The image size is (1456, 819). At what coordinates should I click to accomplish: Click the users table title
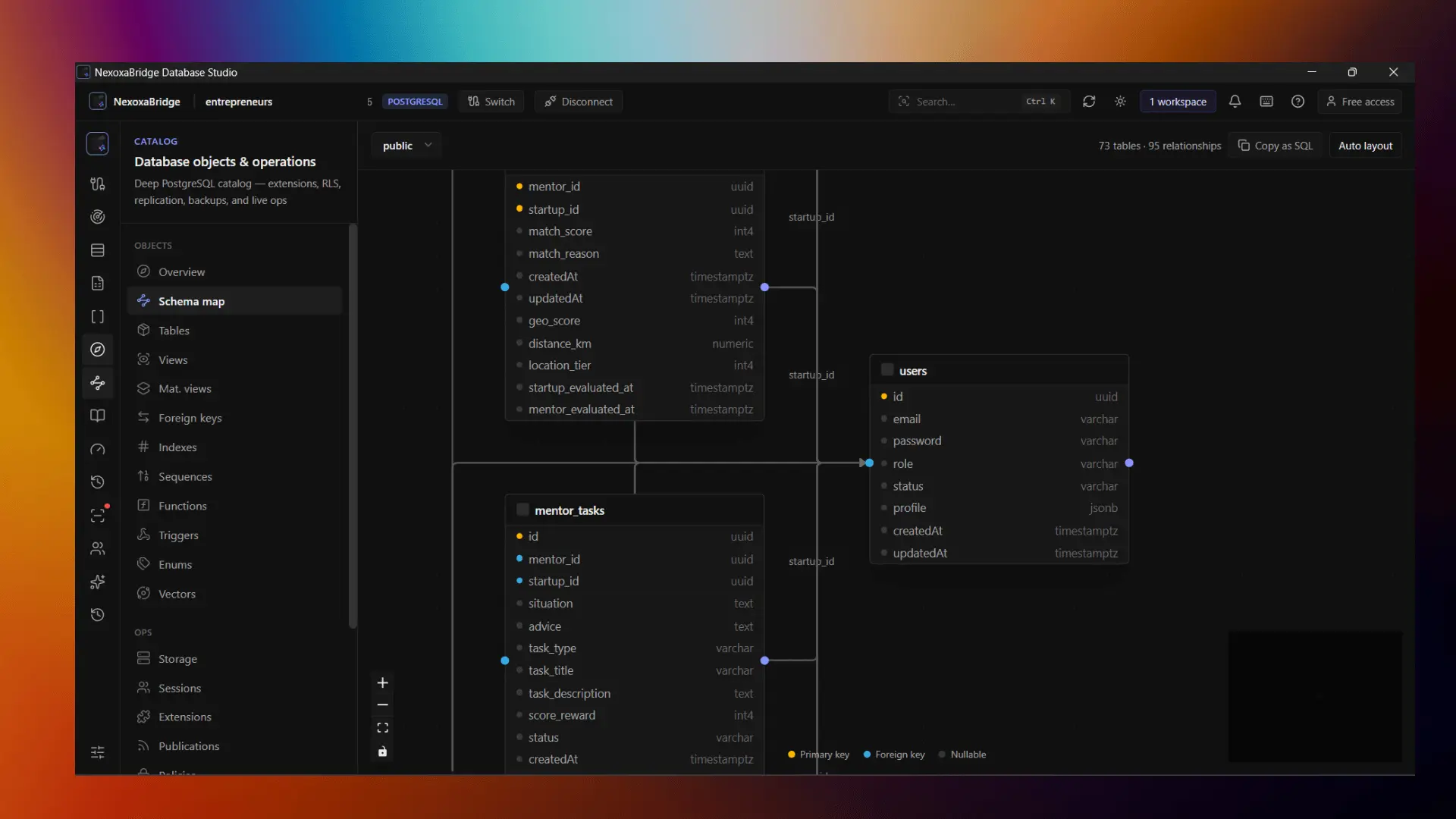click(x=913, y=371)
